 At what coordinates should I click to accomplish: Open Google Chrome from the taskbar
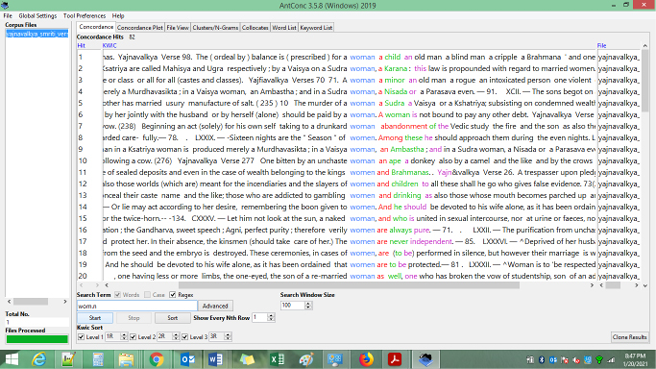pyautogui.click(x=156, y=359)
